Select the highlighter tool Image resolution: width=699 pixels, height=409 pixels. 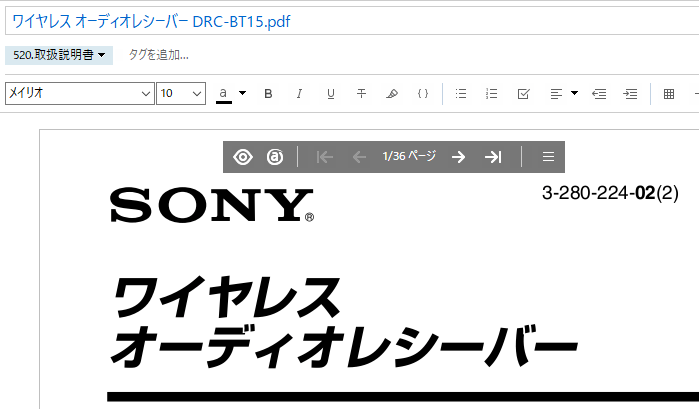[x=392, y=94]
